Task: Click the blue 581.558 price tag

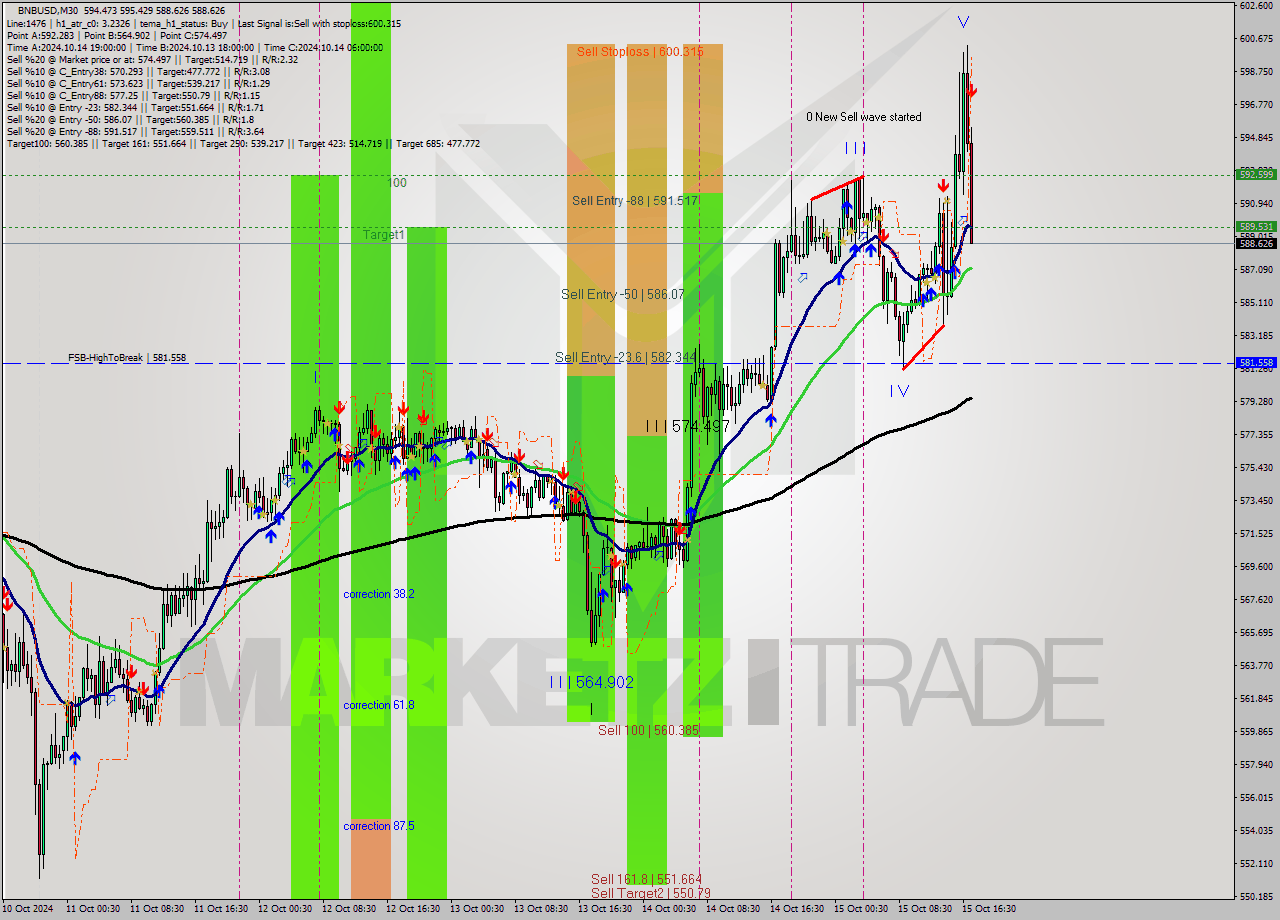Action: click(x=1256, y=362)
